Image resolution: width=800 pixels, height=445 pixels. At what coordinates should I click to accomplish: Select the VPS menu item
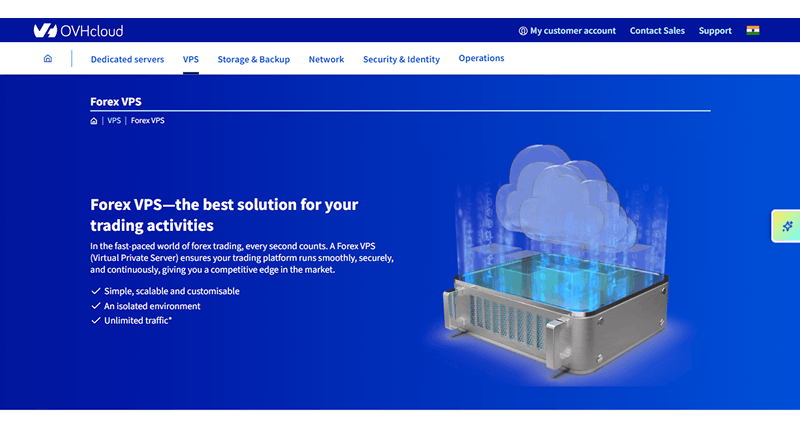pos(191,59)
